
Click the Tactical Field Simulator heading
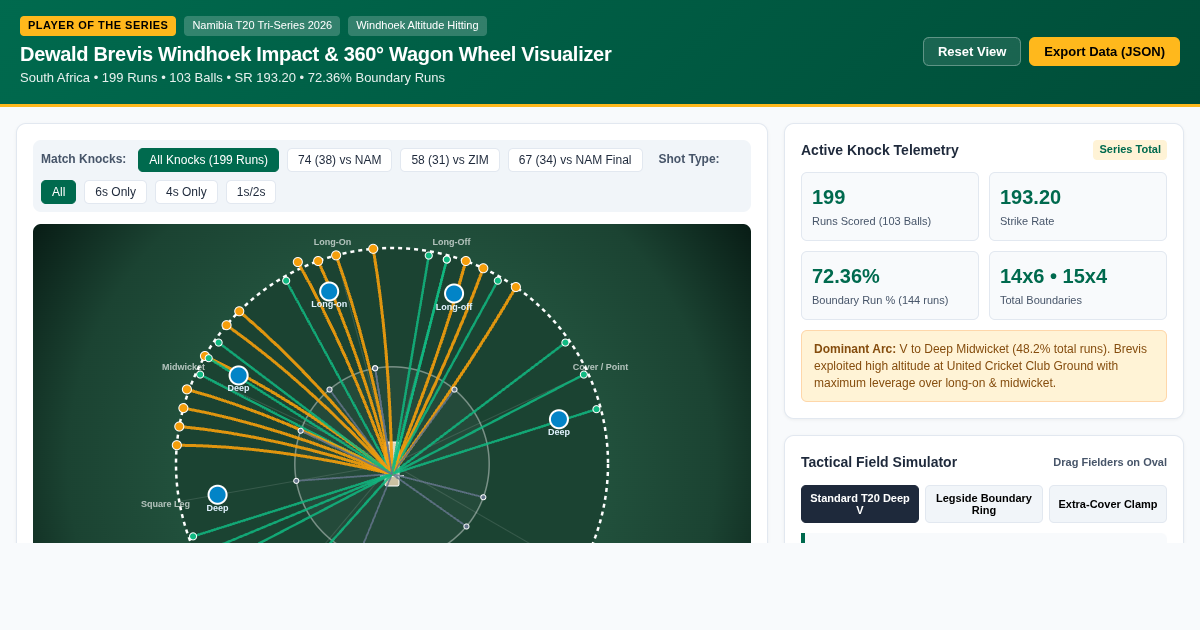[879, 462]
